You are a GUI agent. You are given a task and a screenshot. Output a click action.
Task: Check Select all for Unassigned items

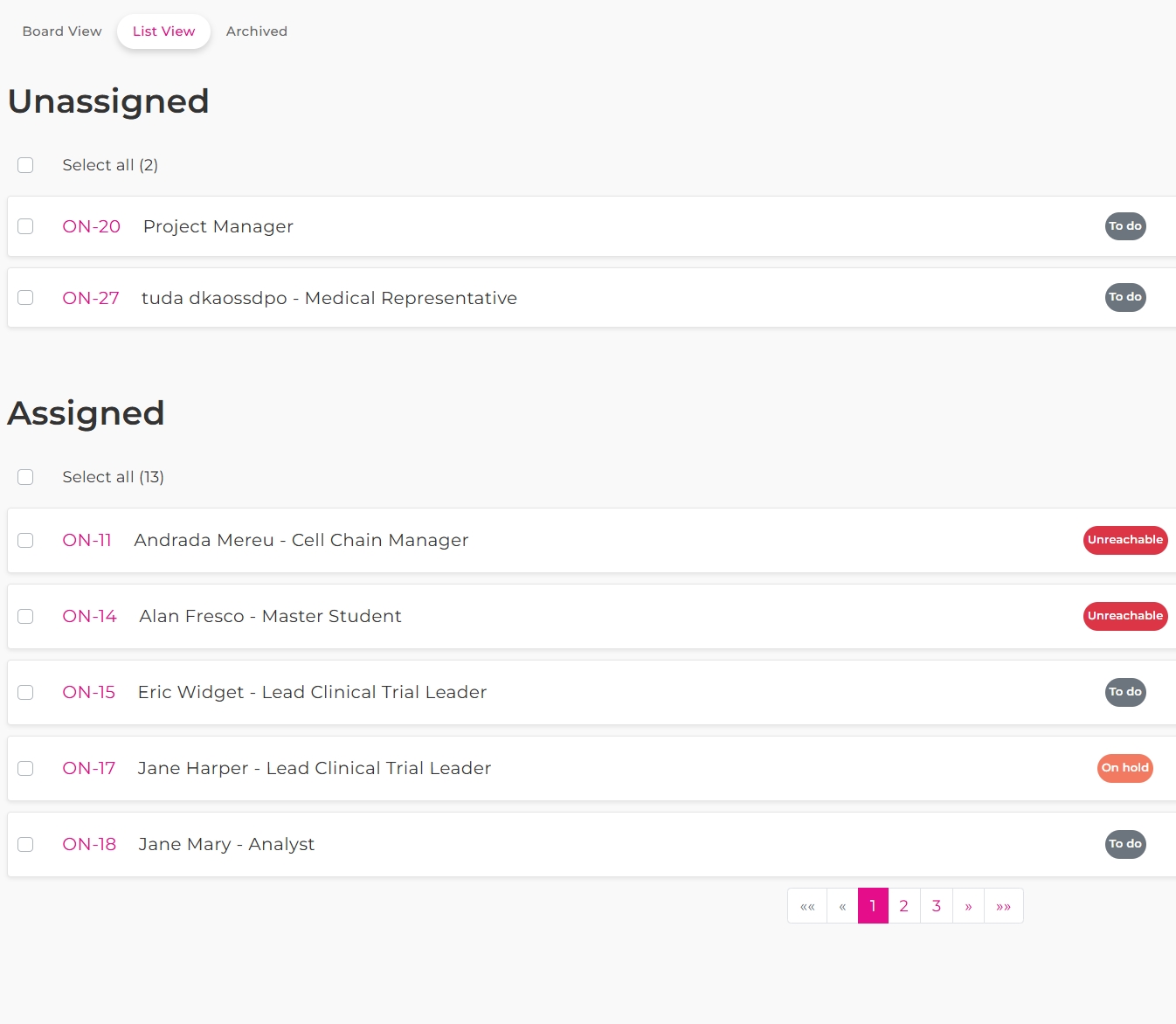point(25,165)
